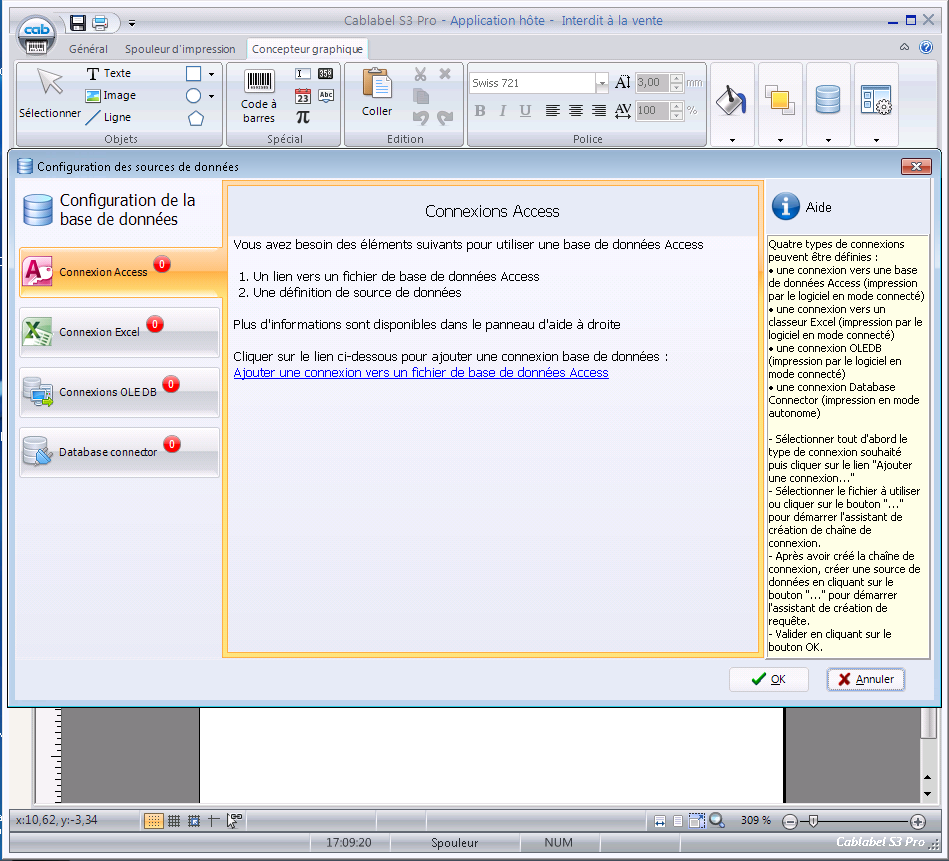Close the Configuration des sources dialog

(916, 166)
